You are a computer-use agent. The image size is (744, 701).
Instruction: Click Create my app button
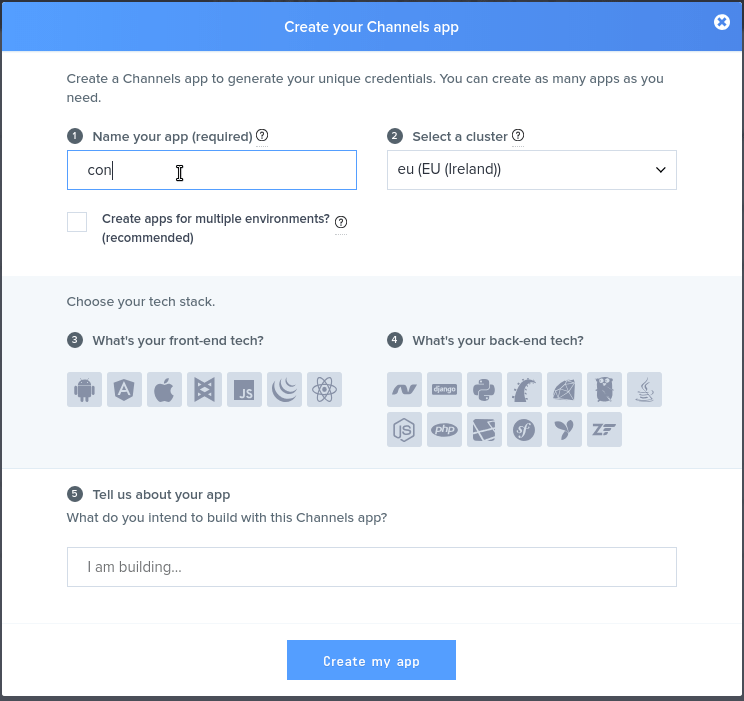point(372,660)
